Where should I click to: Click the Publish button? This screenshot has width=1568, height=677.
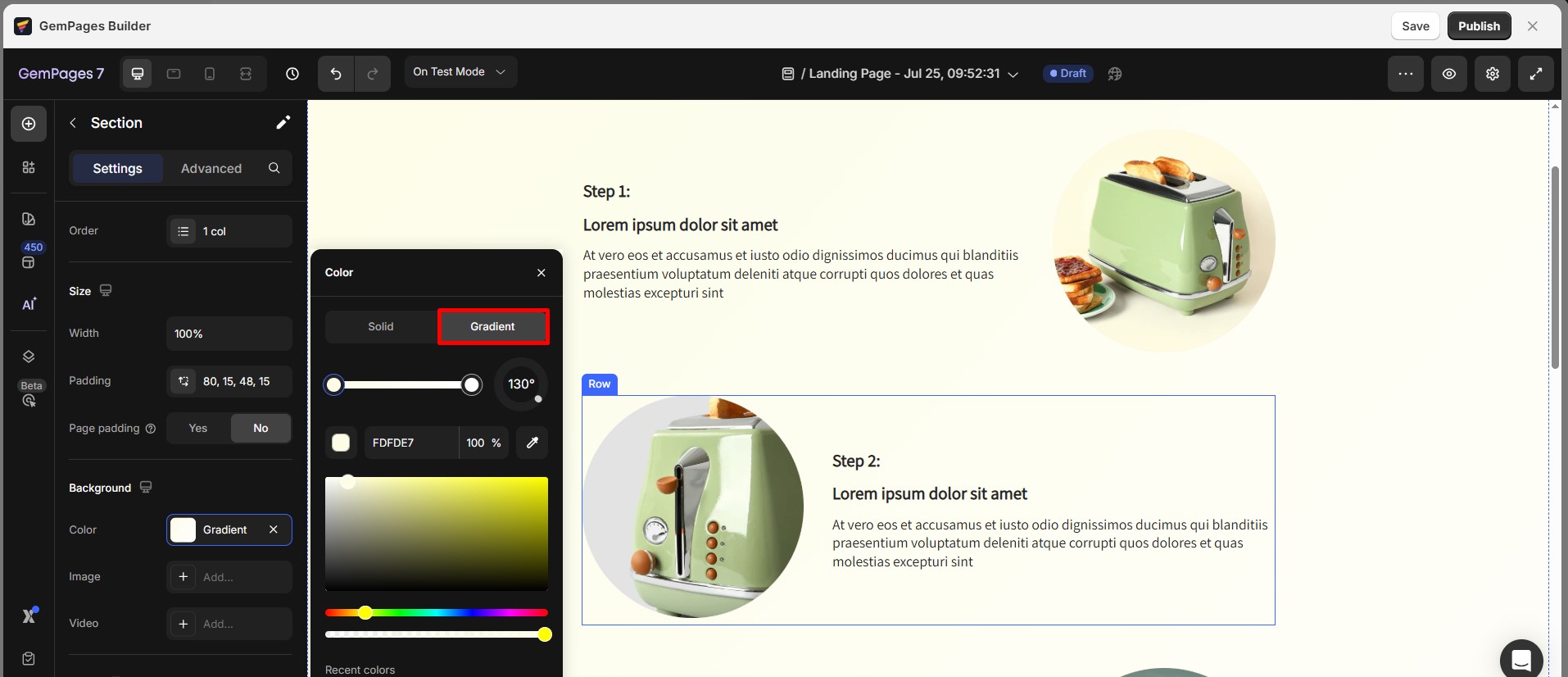pos(1479,26)
